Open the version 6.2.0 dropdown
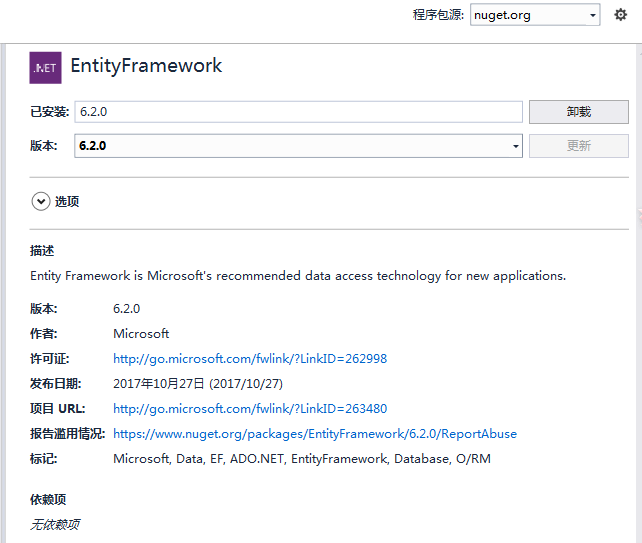 click(x=298, y=146)
